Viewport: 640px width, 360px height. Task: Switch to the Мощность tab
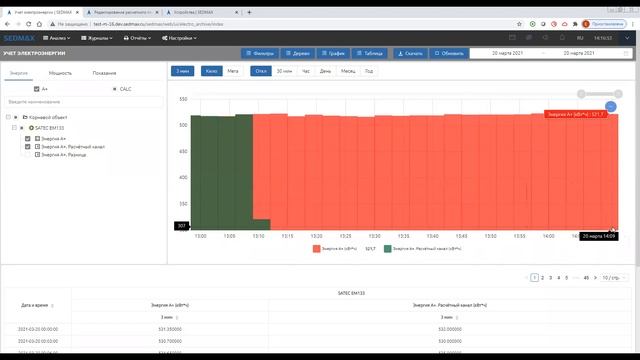(x=60, y=73)
